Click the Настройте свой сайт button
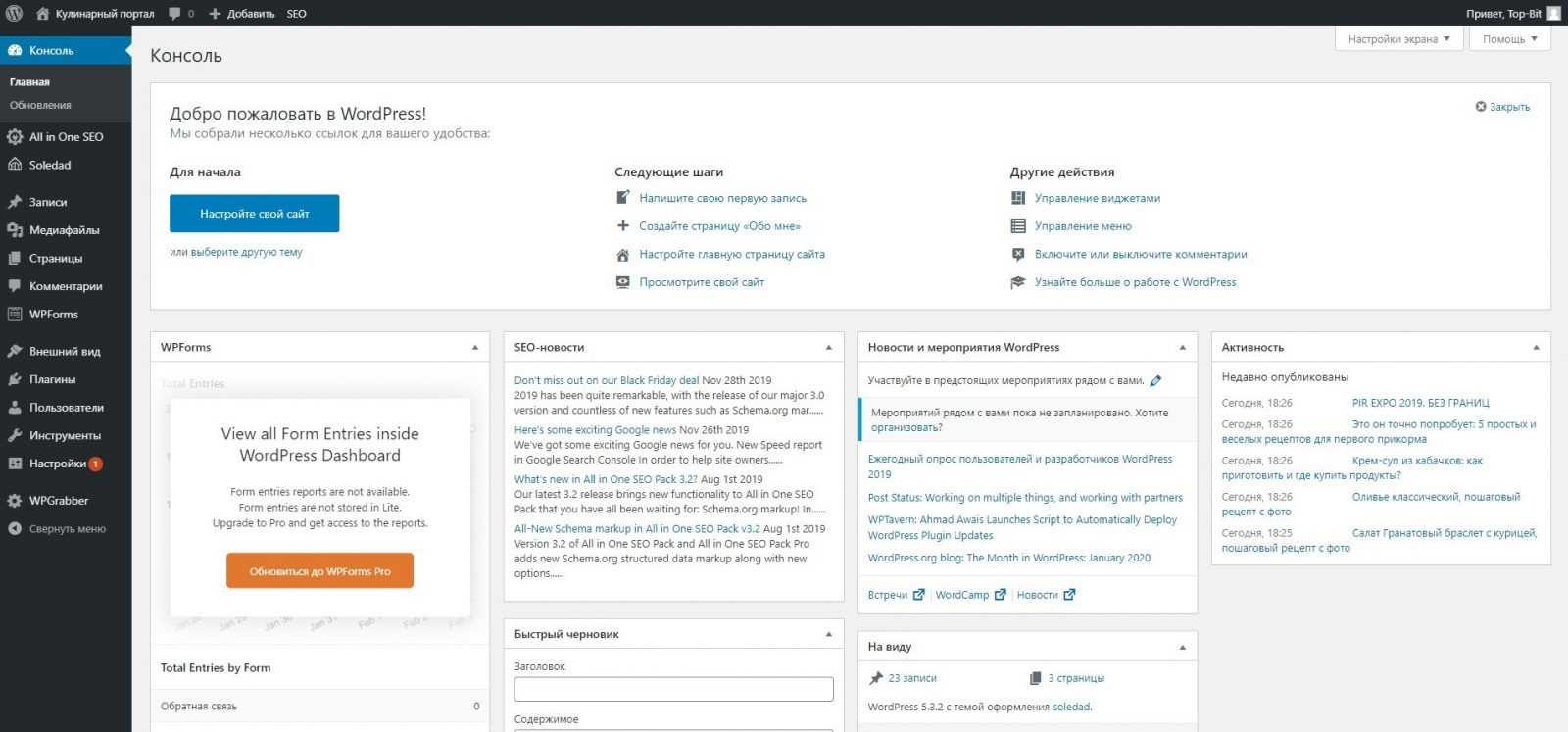Screen dimensions: 1568x732 pos(254,214)
